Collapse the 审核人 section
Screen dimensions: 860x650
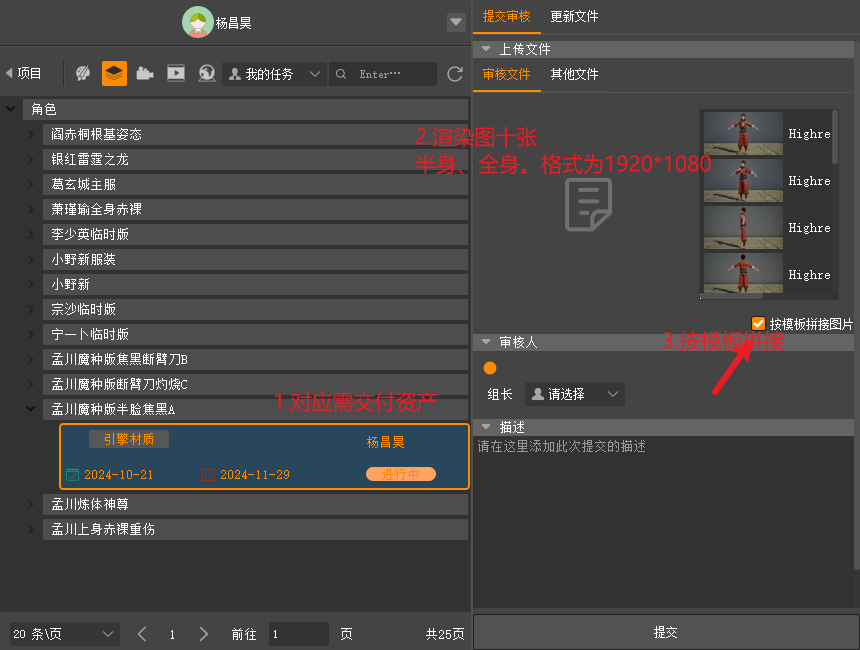pyautogui.click(x=486, y=342)
